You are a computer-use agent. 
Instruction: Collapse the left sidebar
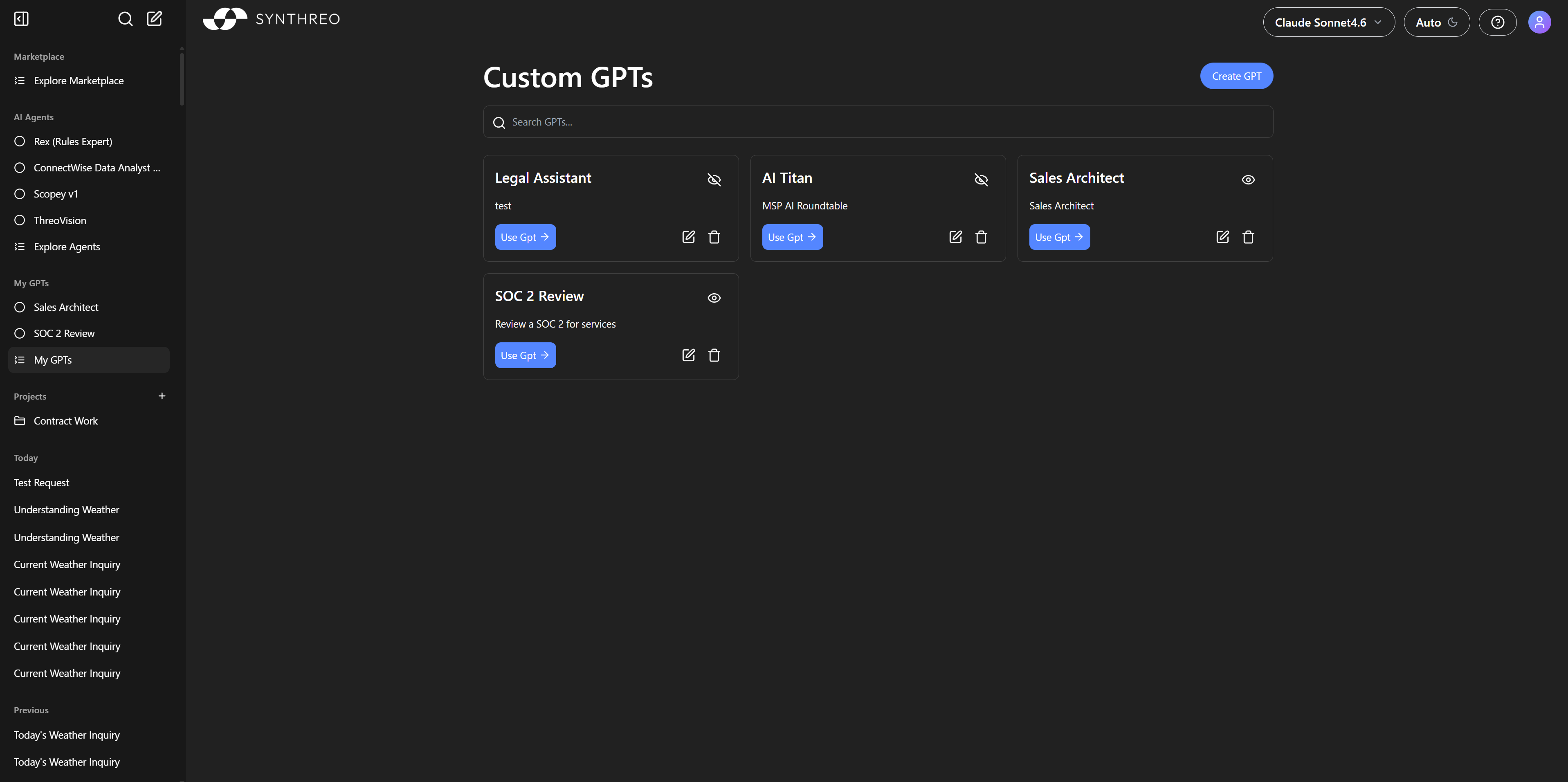21,18
